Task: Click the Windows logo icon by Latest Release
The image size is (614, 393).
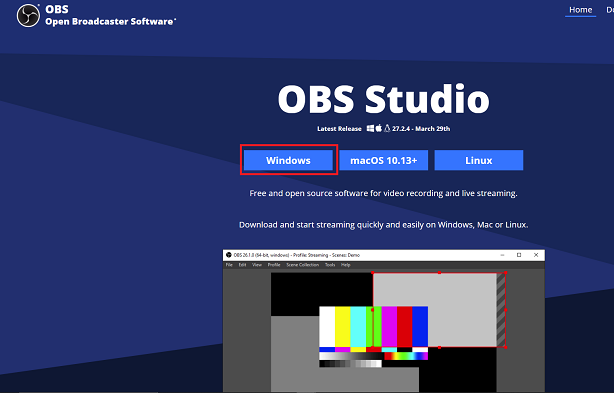Action: point(370,128)
